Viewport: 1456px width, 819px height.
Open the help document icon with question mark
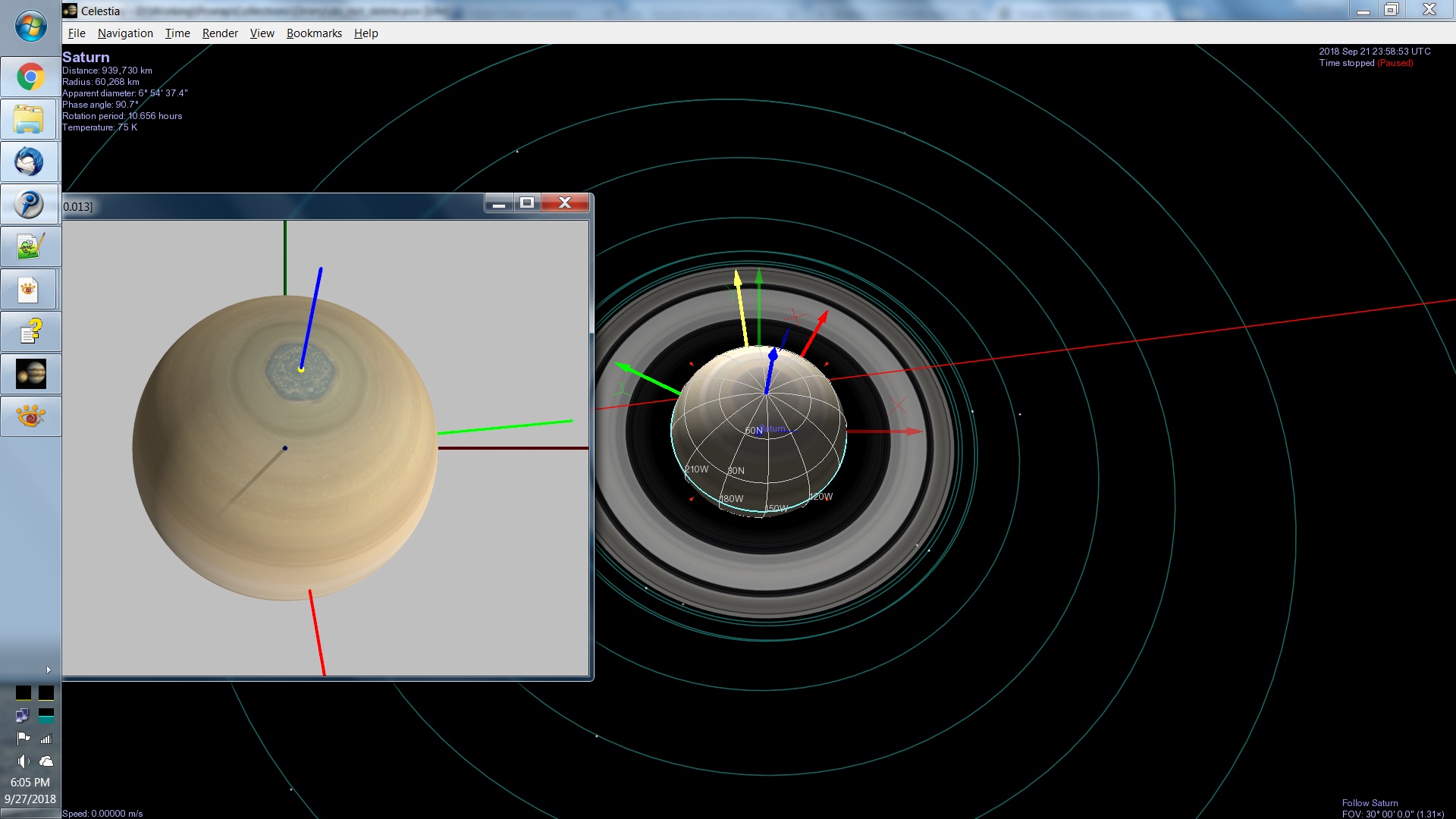pyautogui.click(x=30, y=331)
